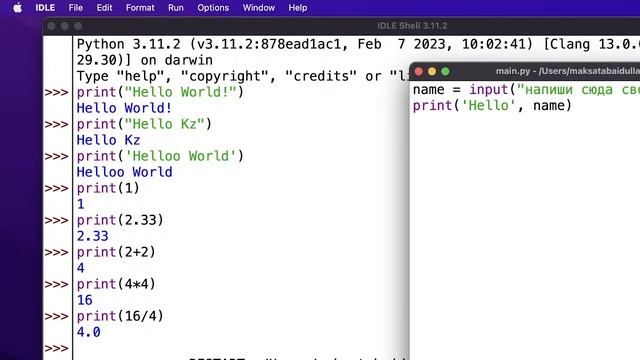Click the 'Helloo World' output line

pyautogui.click(x=124, y=172)
